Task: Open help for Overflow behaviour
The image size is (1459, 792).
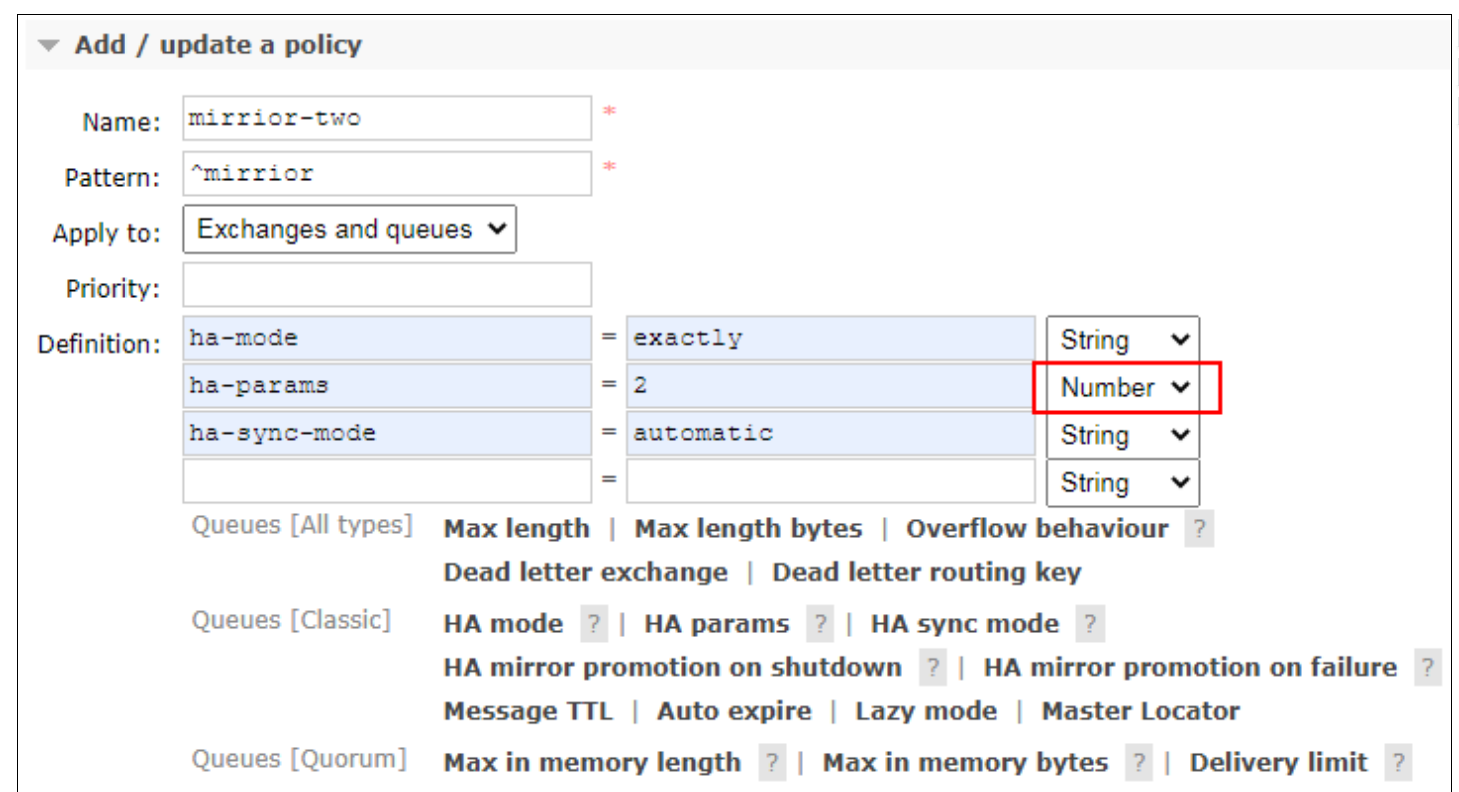Action: click(x=1199, y=530)
